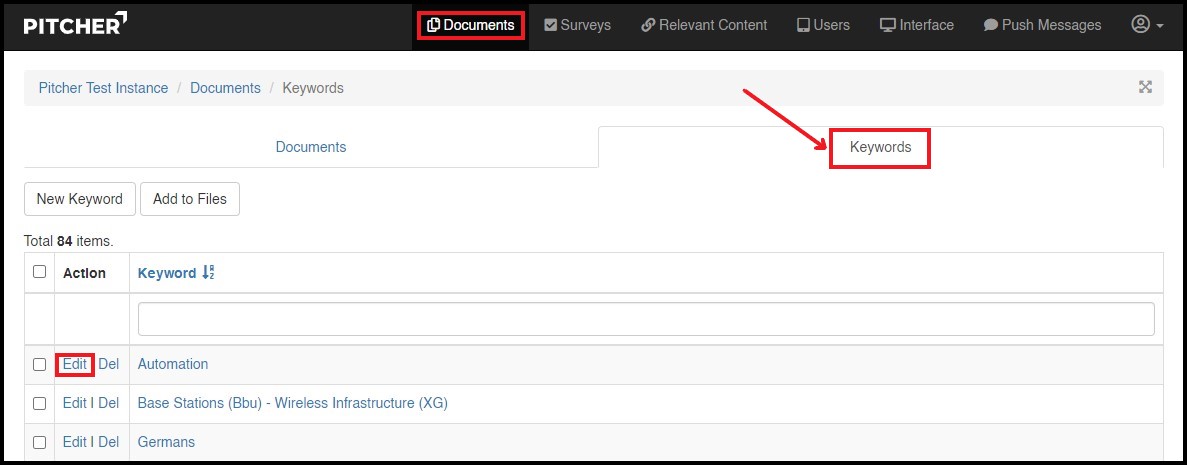Image resolution: width=1187 pixels, height=465 pixels.
Task: Click the keyword filter input field
Action: pos(645,319)
